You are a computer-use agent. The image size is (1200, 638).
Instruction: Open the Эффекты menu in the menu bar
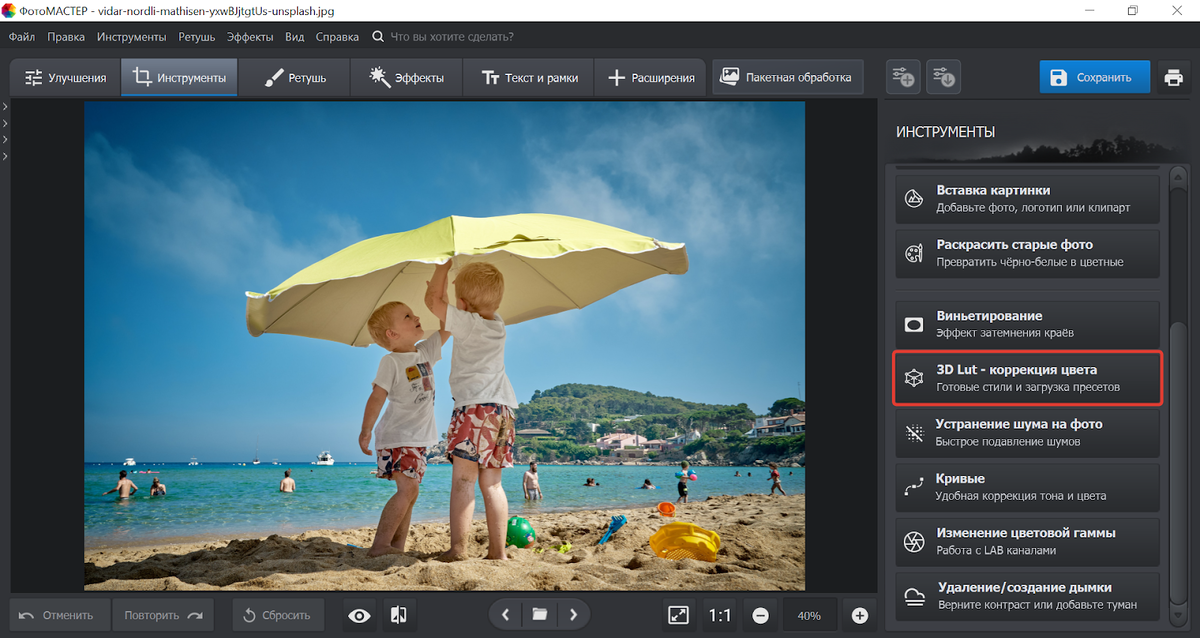click(250, 37)
